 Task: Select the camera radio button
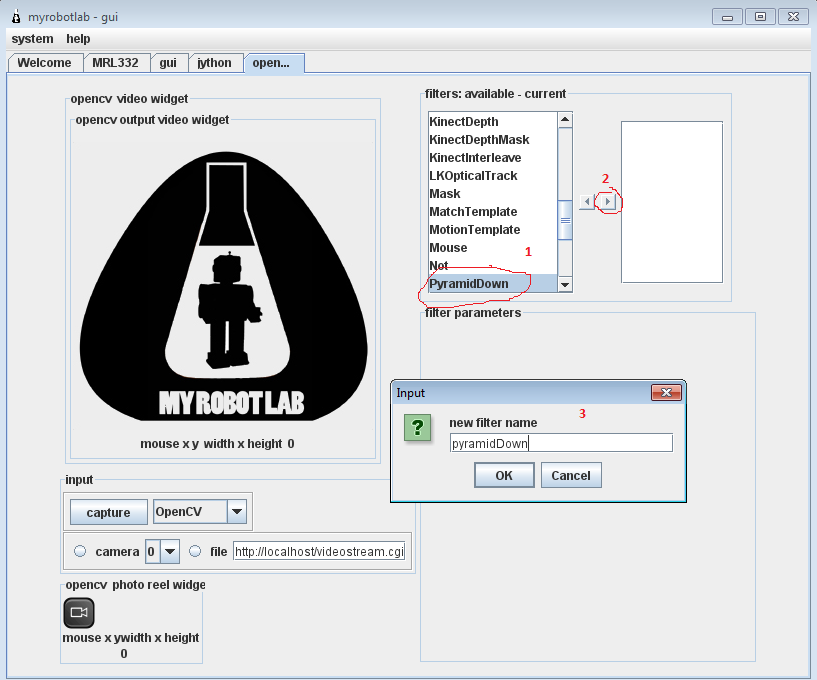point(80,551)
